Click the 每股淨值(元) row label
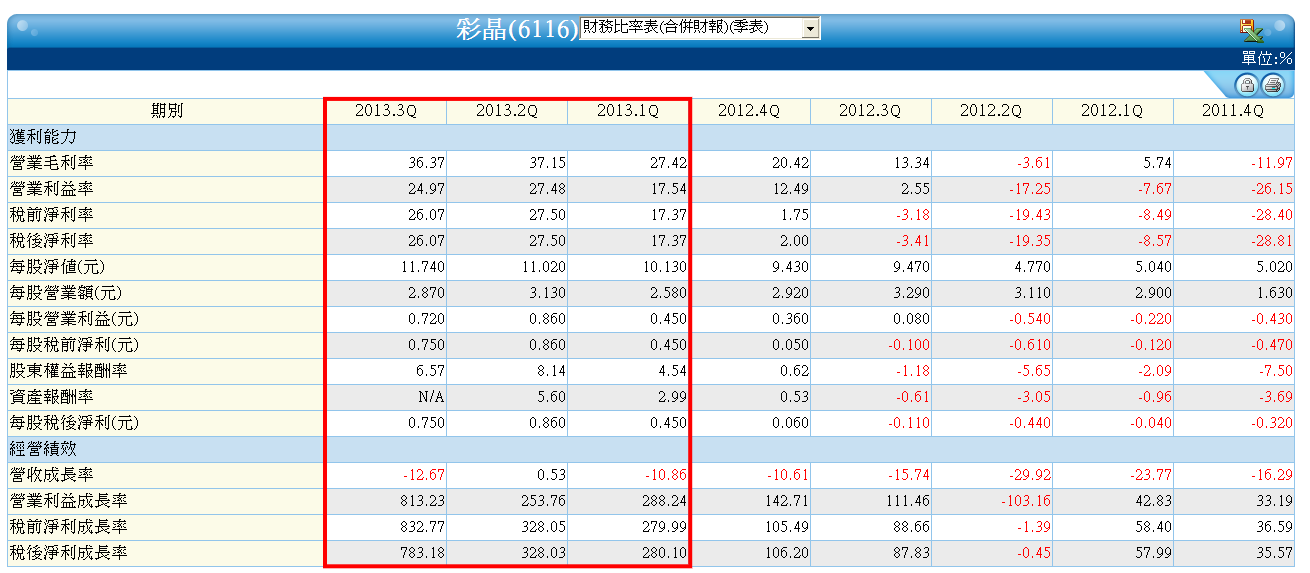The image size is (1310, 573). tap(57, 267)
